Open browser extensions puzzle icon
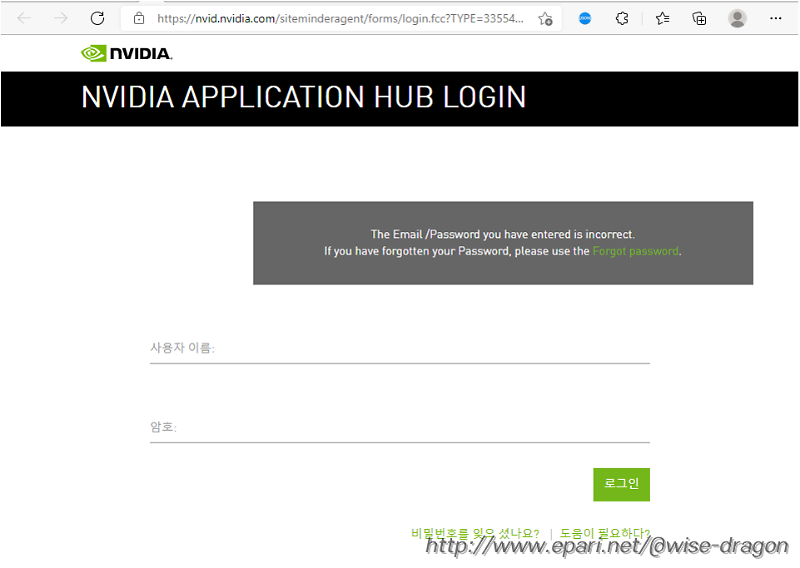The width and height of the screenshot is (800, 568). [622, 19]
